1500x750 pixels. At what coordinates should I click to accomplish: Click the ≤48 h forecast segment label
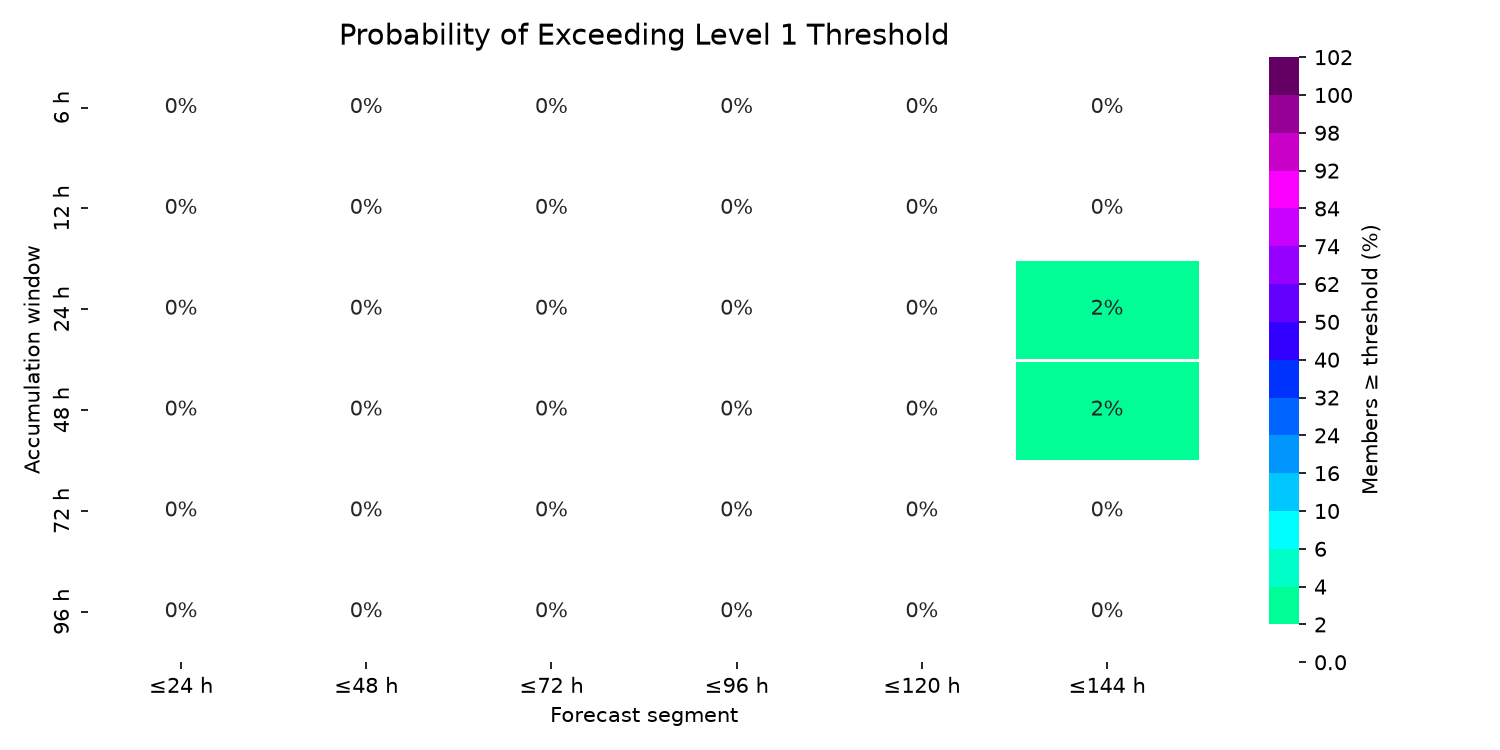pyautogui.click(x=366, y=686)
